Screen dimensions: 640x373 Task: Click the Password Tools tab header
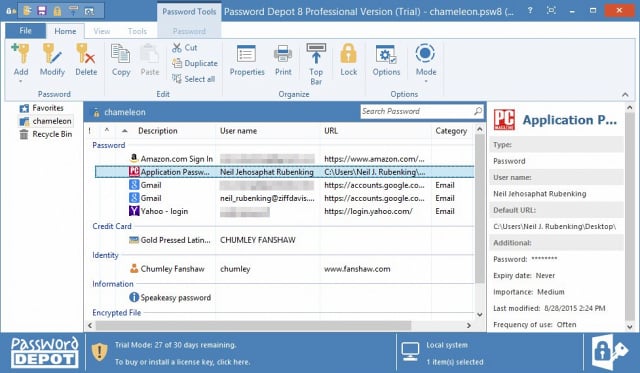point(189,11)
